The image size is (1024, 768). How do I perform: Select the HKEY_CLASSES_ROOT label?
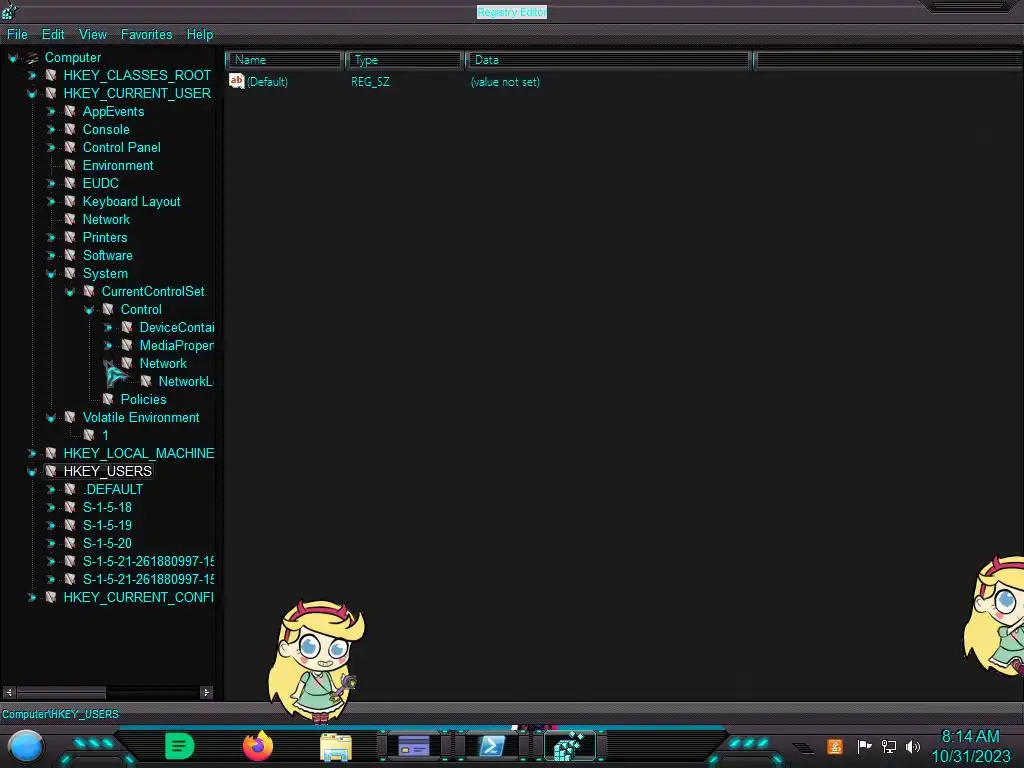pos(137,76)
